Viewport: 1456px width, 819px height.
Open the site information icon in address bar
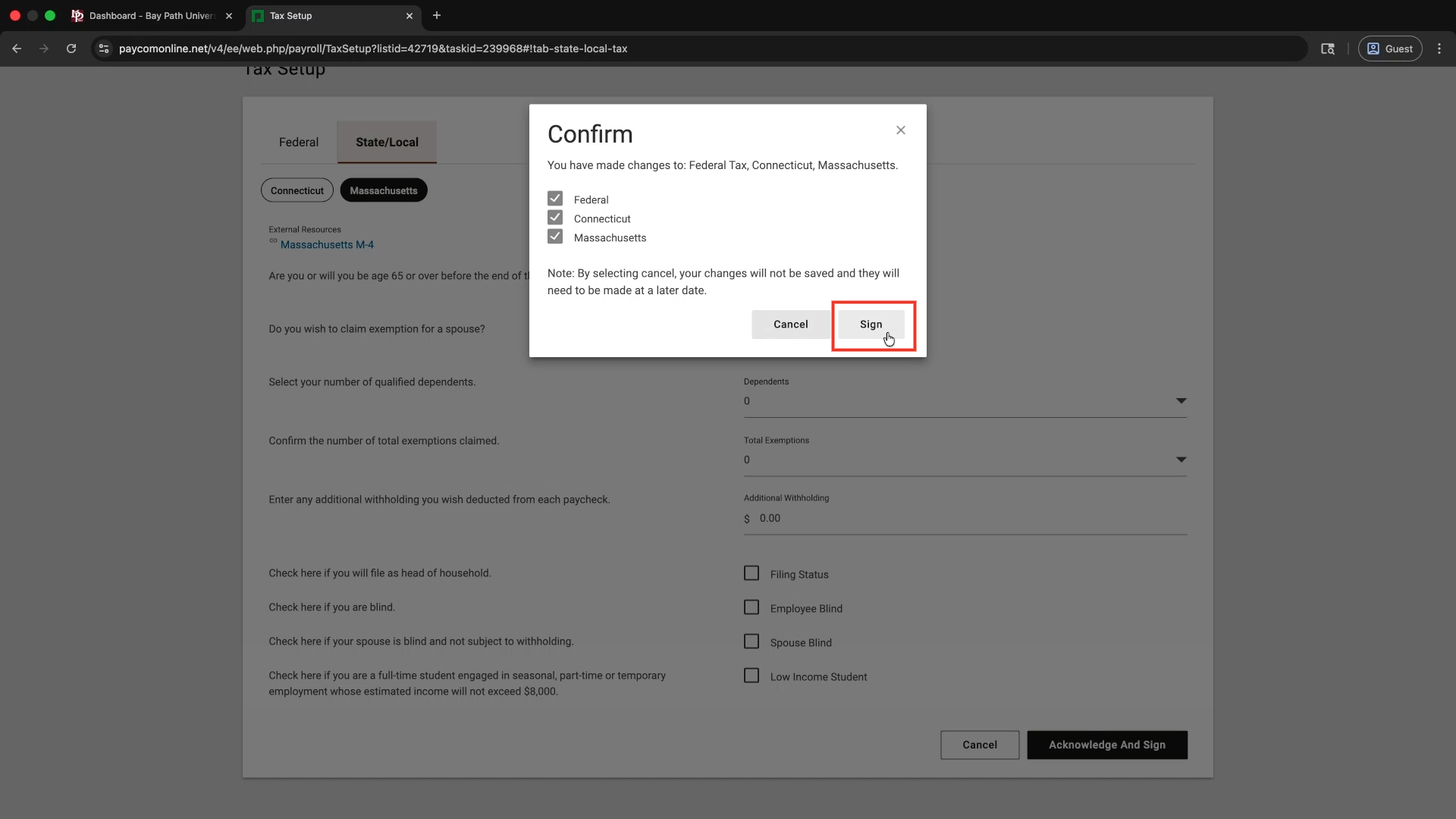coord(104,49)
